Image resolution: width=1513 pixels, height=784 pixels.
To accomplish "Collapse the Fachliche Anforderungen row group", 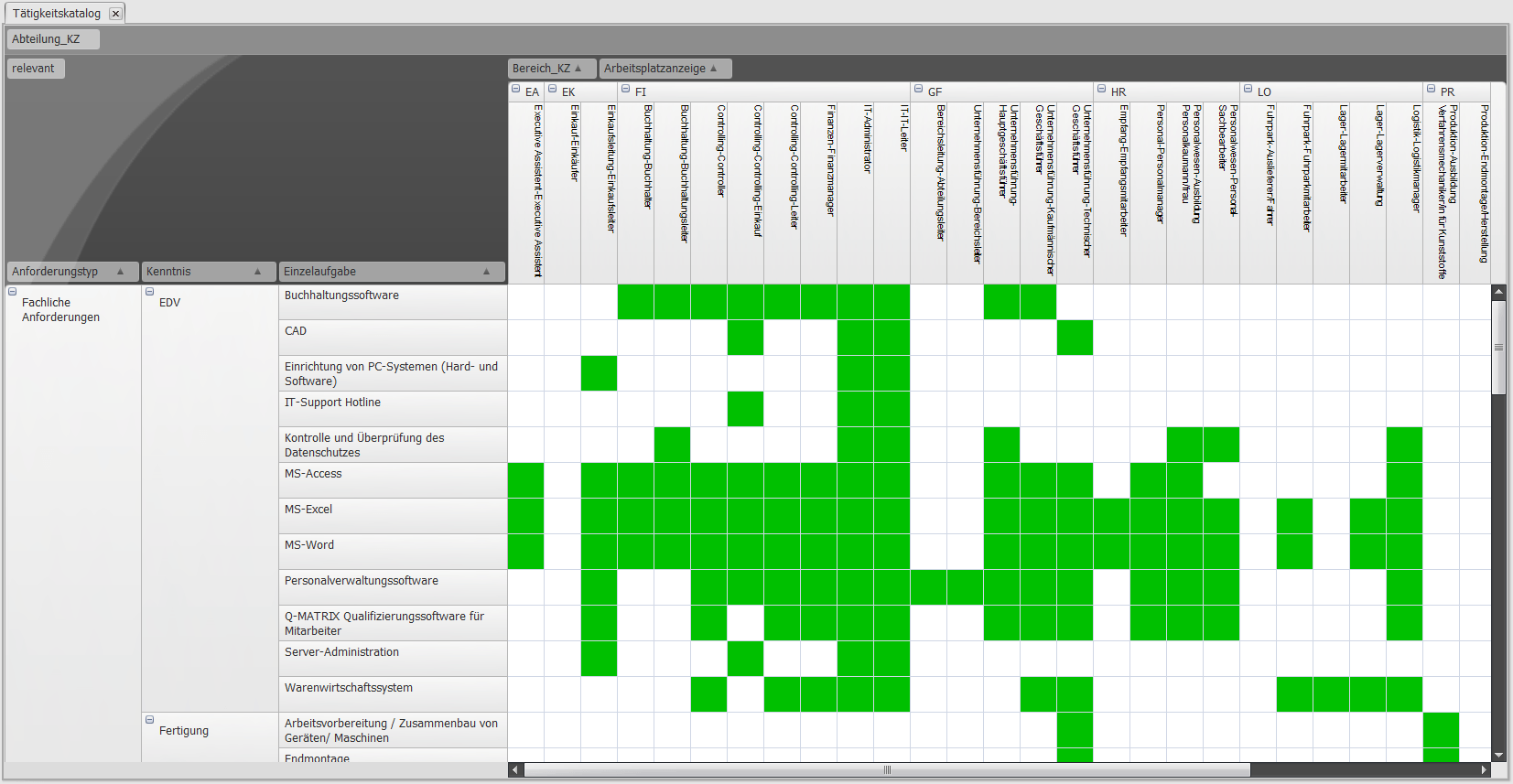I will pos(13,292).
